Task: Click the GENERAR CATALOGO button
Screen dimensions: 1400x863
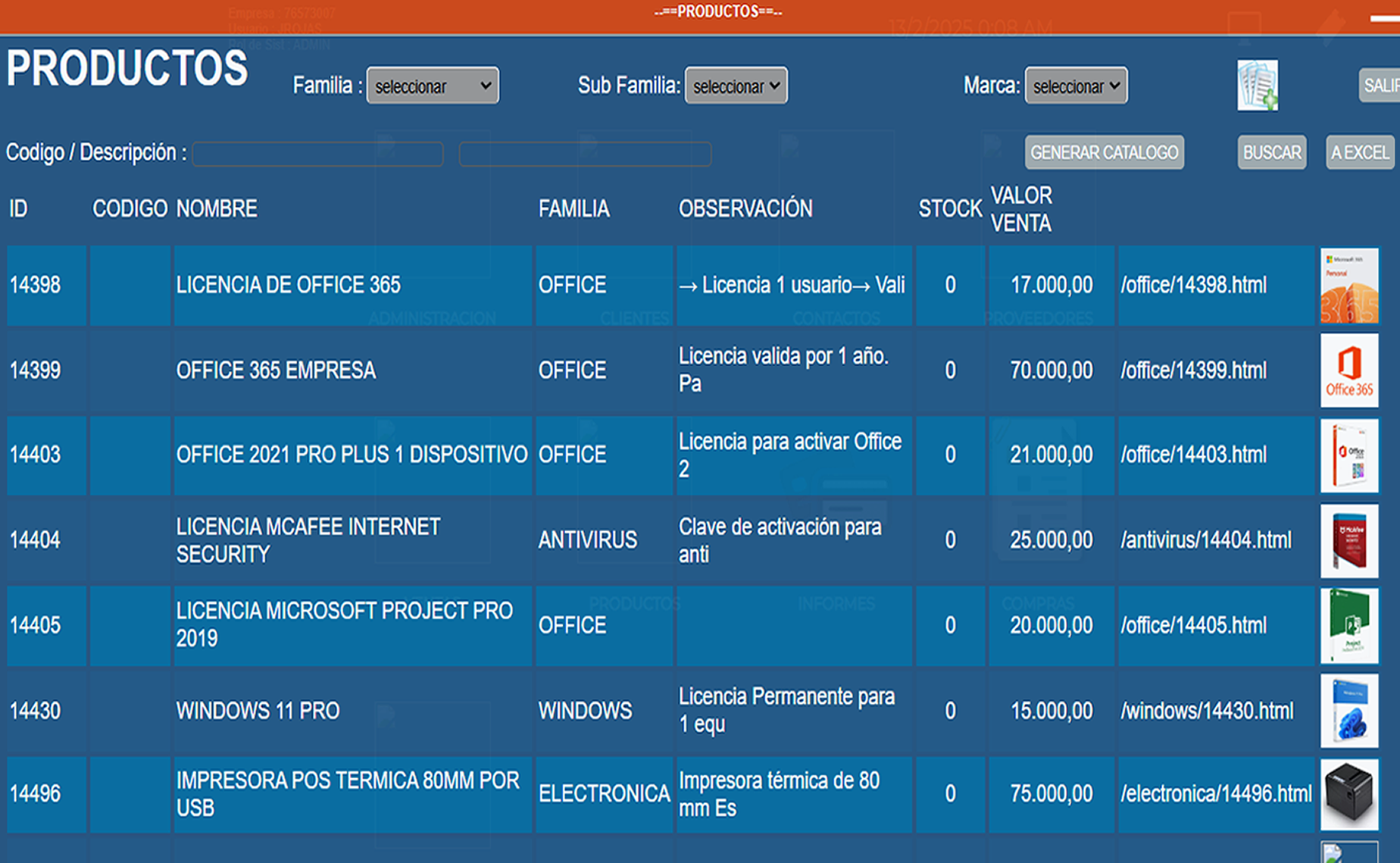Action: 1105,152
